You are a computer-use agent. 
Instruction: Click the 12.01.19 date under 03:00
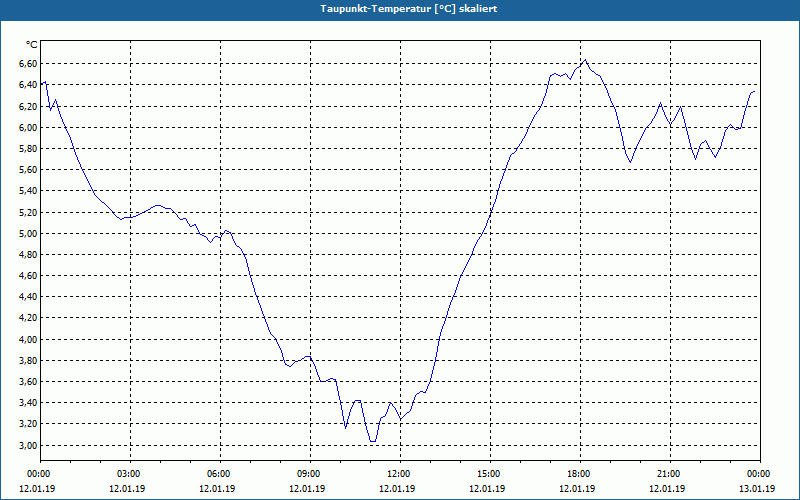pyautogui.click(x=127, y=489)
